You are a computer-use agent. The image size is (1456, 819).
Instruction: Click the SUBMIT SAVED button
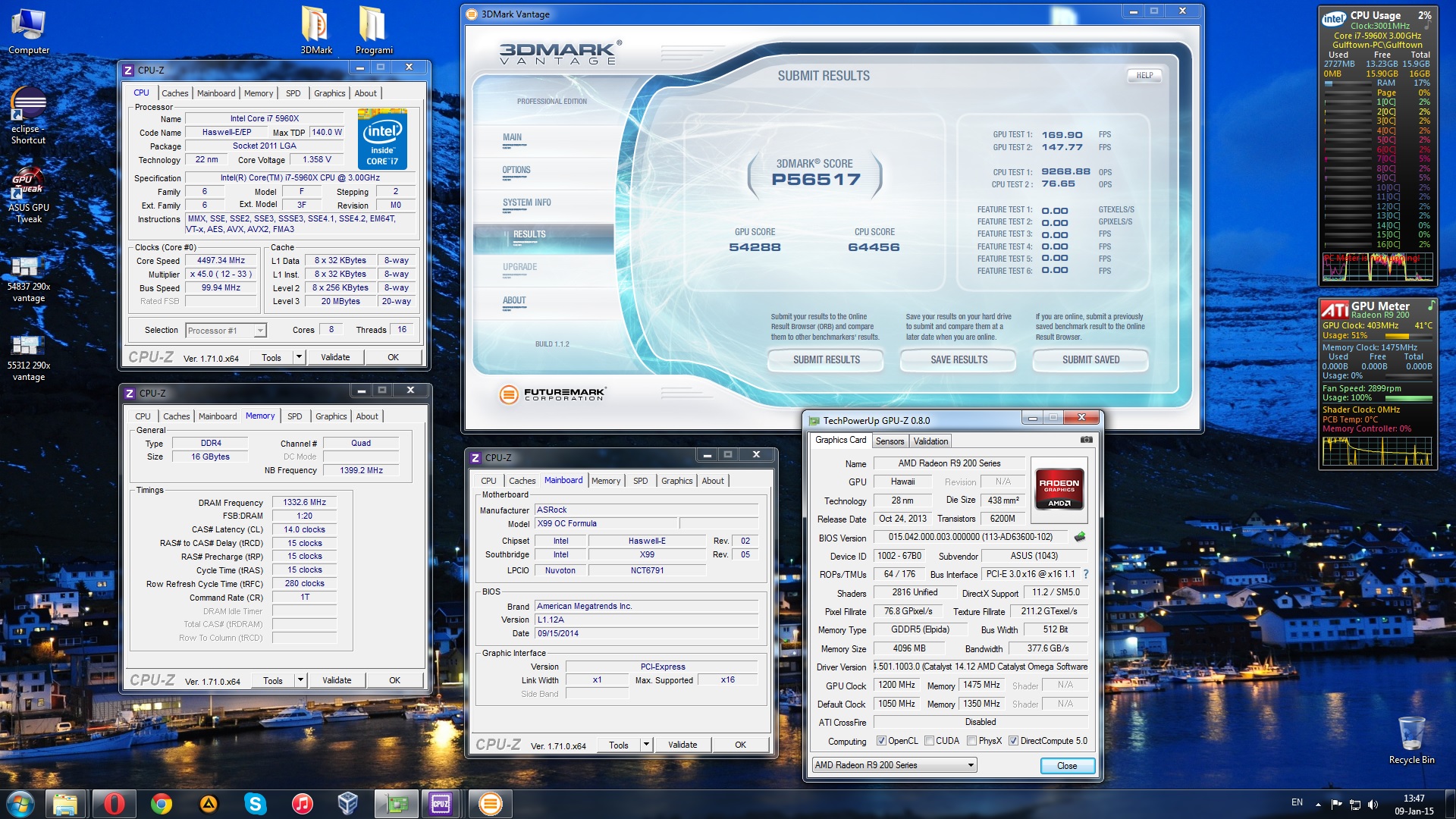1090,360
